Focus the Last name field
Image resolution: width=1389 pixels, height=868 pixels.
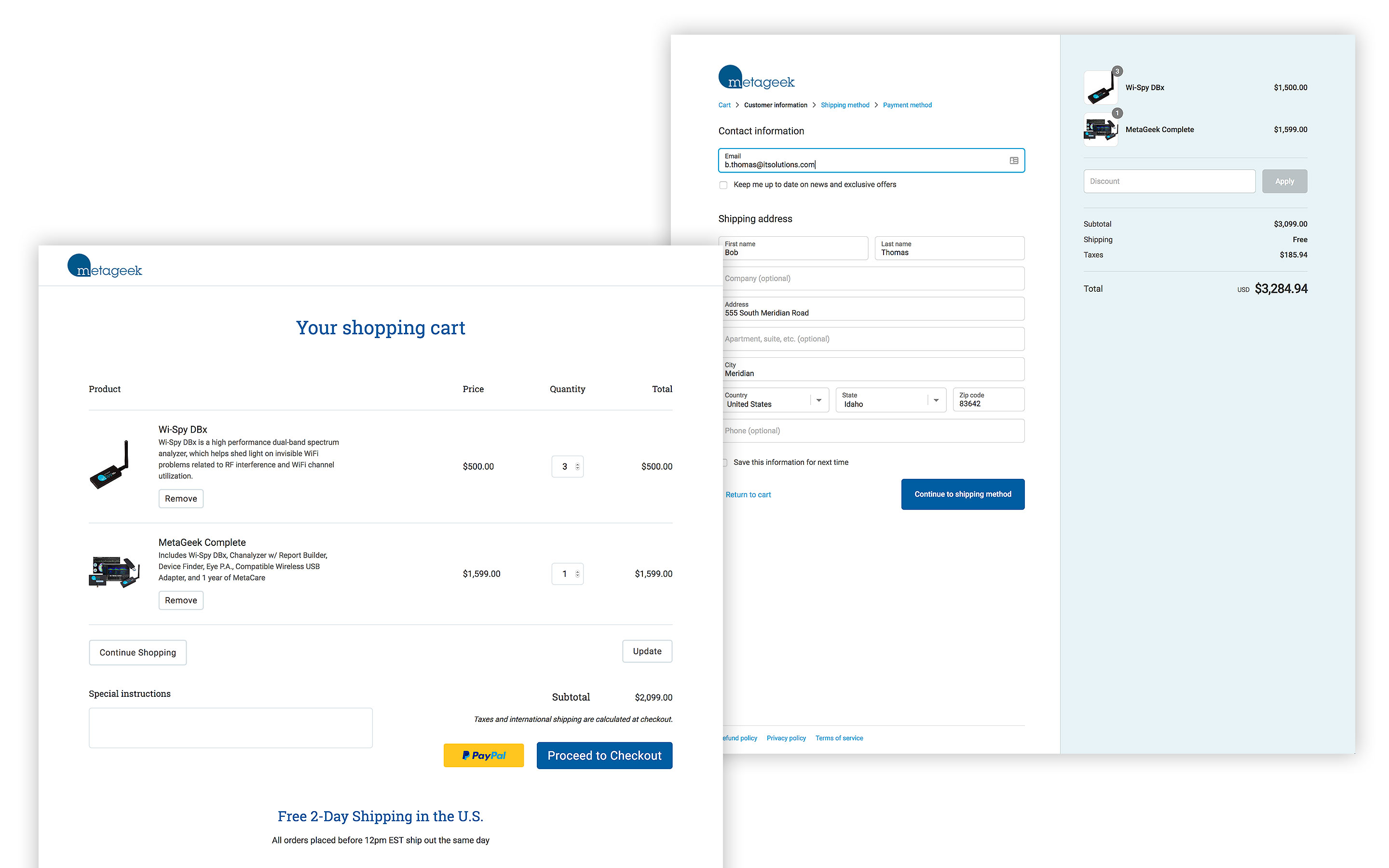click(x=949, y=248)
